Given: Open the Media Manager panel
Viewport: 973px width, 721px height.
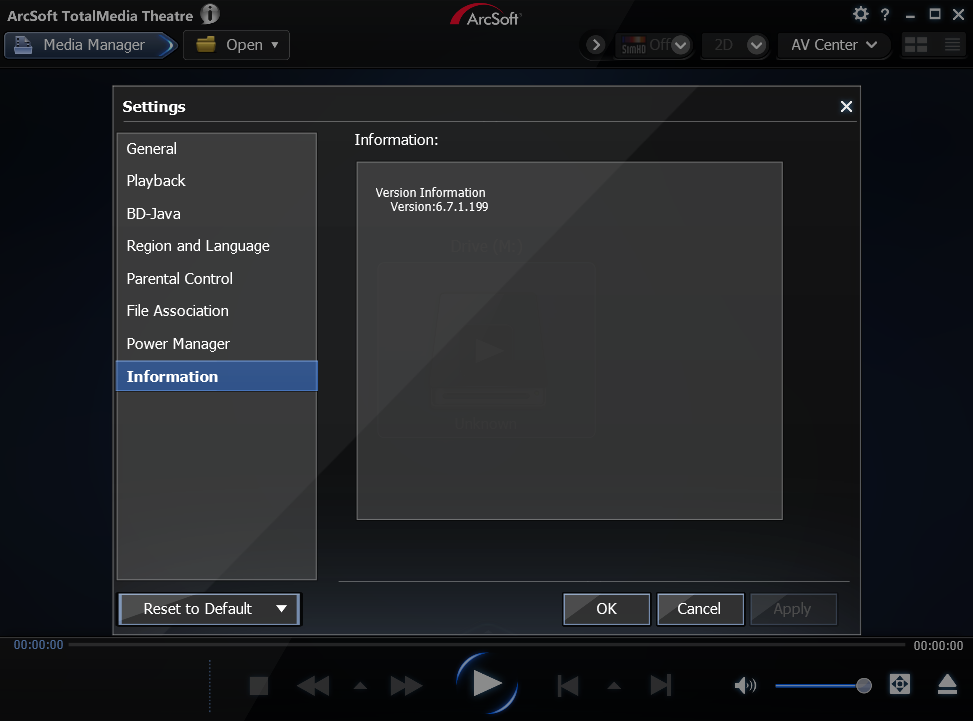Looking at the screenshot, I should pyautogui.click(x=90, y=45).
